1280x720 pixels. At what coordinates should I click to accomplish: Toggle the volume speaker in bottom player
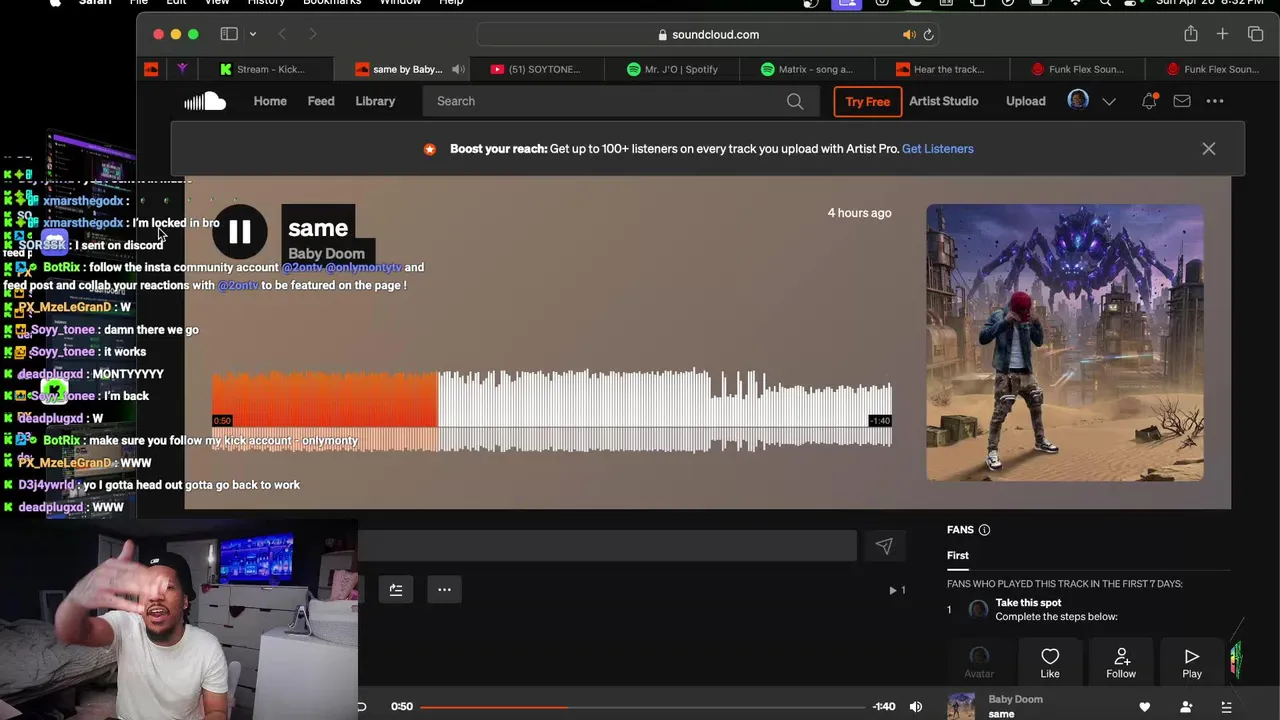pos(916,707)
